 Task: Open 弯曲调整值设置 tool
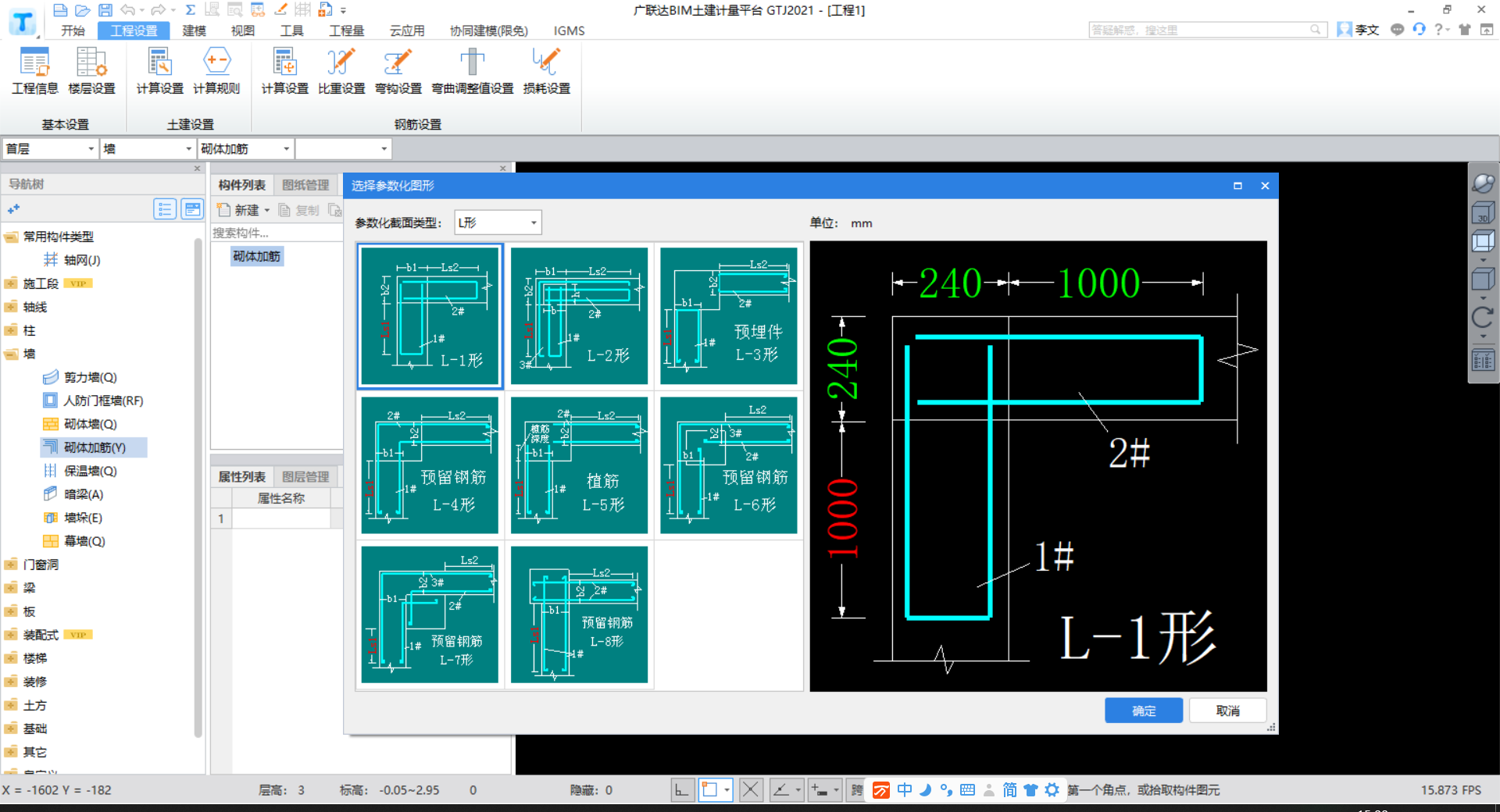click(x=472, y=72)
